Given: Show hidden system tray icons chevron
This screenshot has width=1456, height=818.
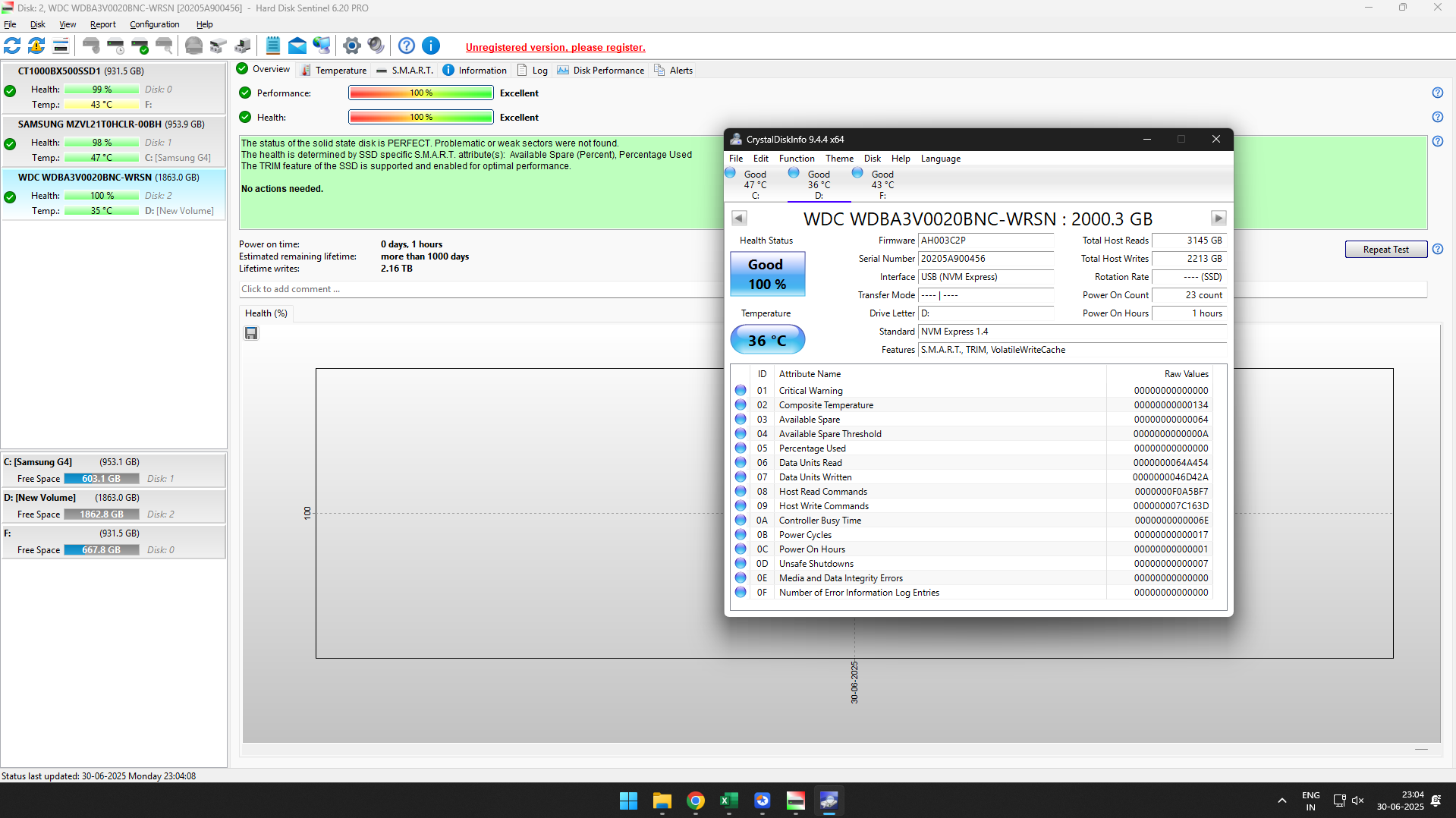Looking at the screenshot, I should [1281, 801].
